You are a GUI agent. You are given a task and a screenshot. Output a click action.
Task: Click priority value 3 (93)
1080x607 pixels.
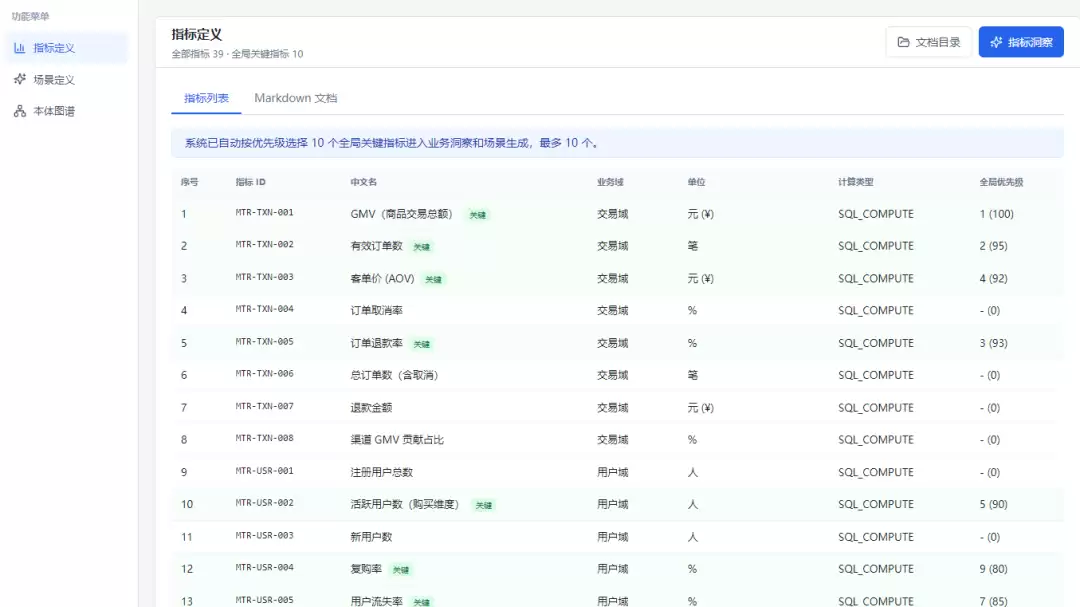point(993,343)
